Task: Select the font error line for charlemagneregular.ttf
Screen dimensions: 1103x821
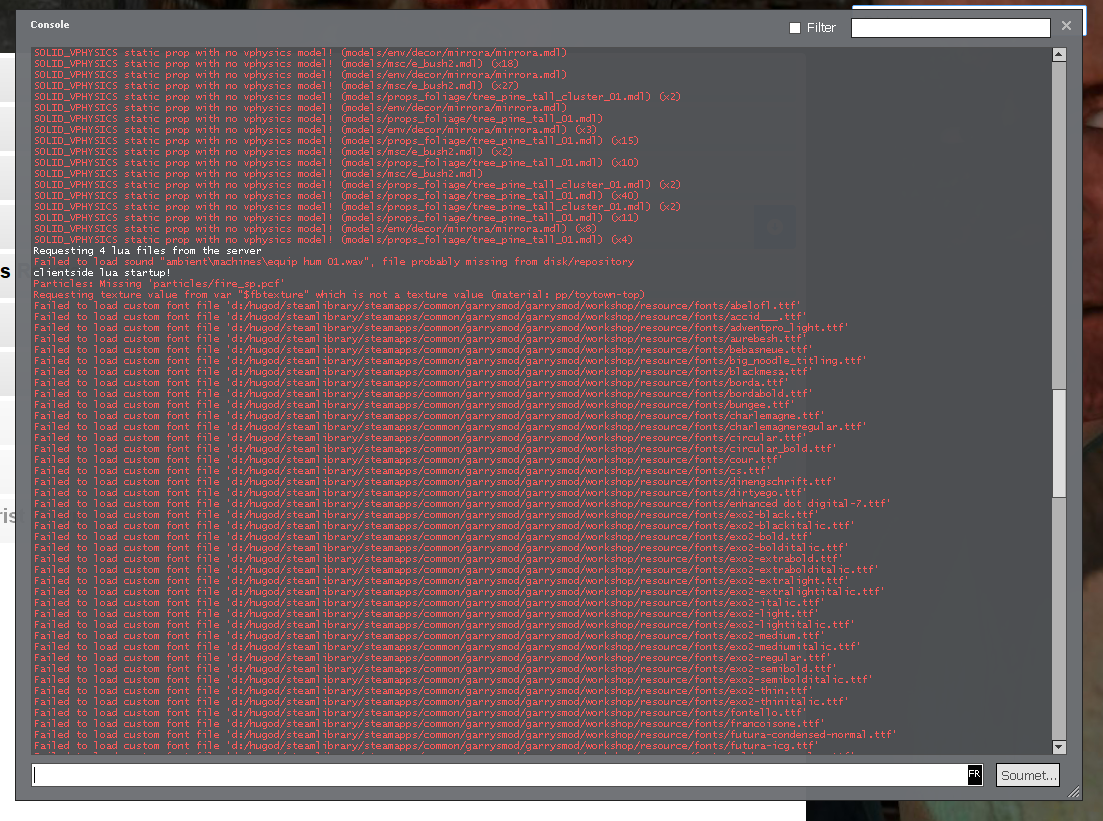Action: [x=450, y=426]
